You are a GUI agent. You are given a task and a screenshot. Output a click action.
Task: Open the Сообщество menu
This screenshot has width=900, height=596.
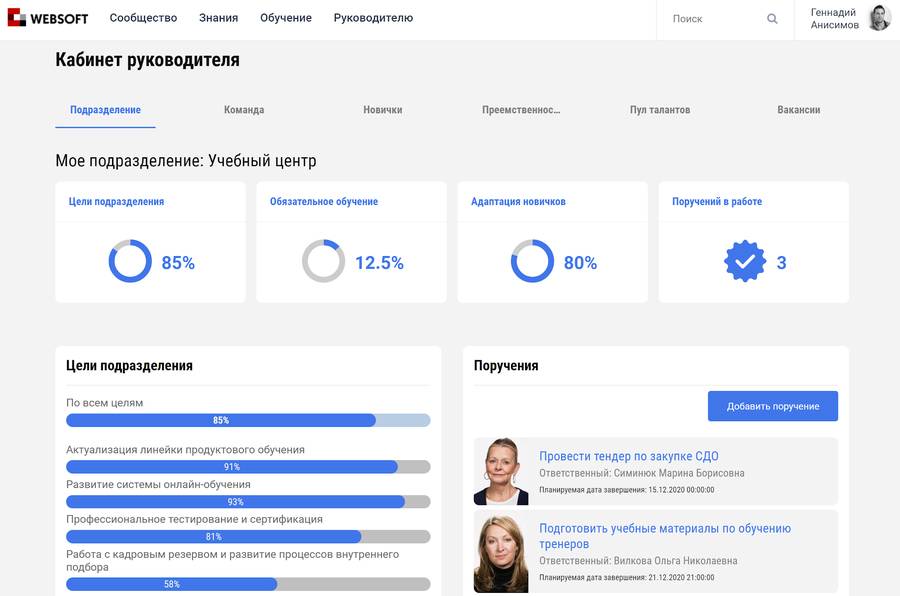[x=143, y=18]
